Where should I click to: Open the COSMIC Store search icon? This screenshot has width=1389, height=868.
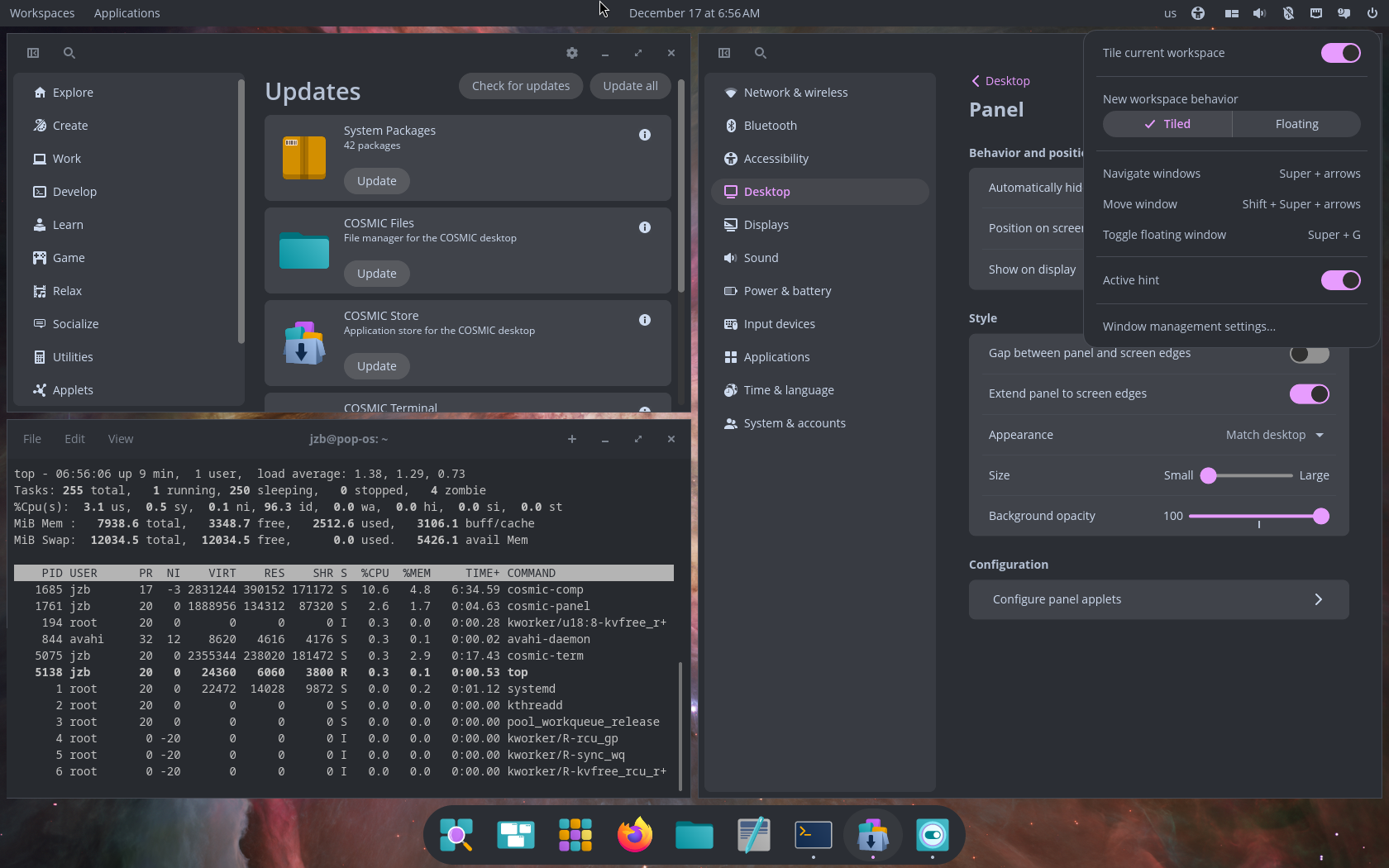click(69, 52)
